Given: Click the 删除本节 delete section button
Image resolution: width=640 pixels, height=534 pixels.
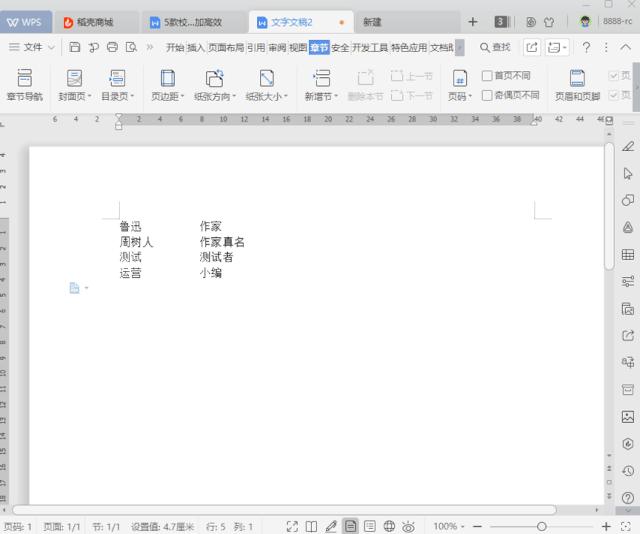Looking at the screenshot, I should [365, 85].
